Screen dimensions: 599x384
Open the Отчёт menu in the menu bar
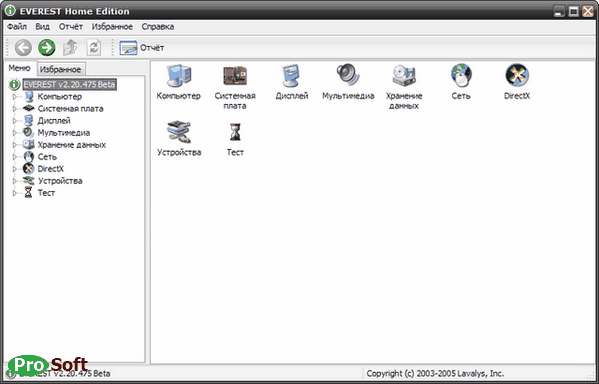click(71, 27)
